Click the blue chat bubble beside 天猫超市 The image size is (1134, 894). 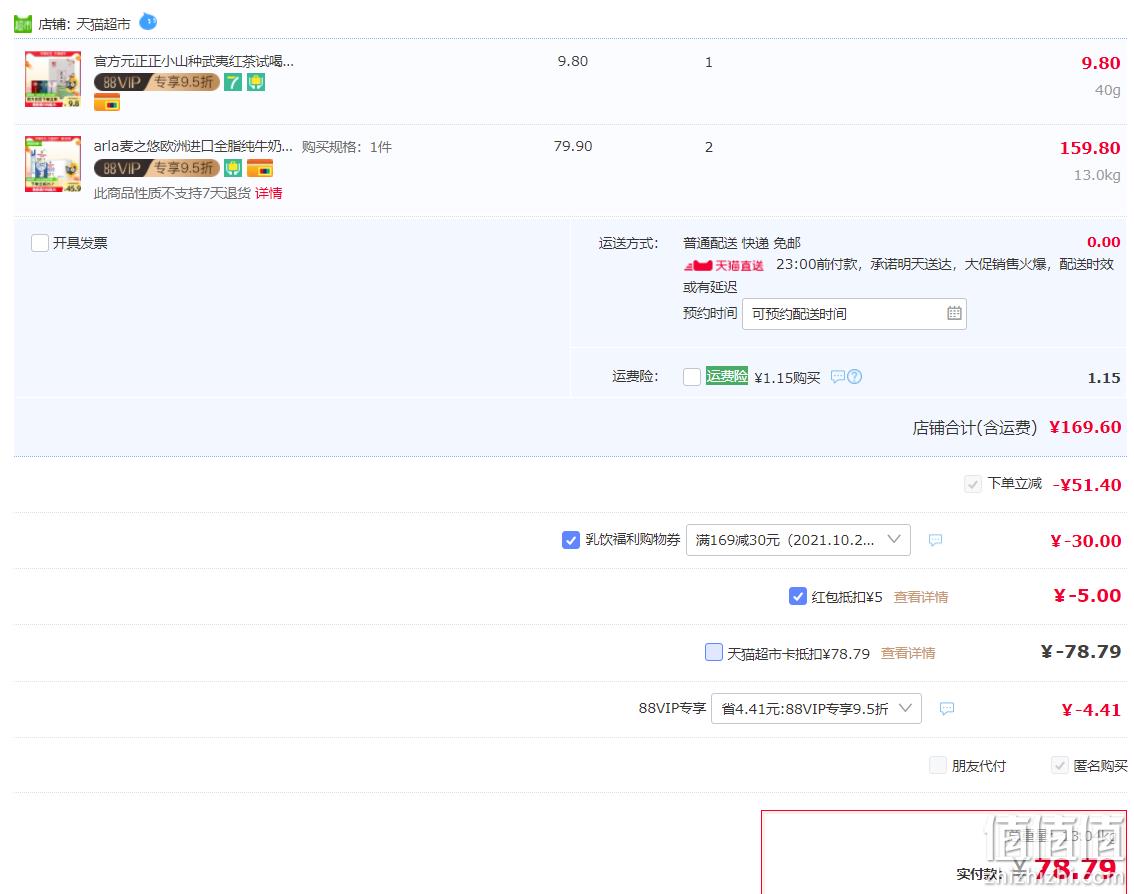148,22
